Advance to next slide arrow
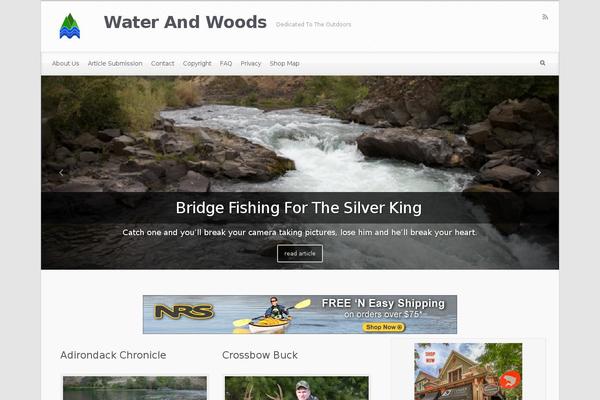 (539, 173)
